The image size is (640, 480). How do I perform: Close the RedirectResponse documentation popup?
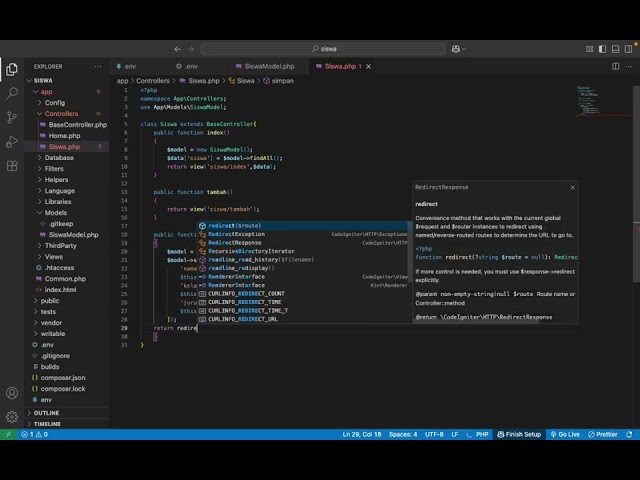point(573,187)
